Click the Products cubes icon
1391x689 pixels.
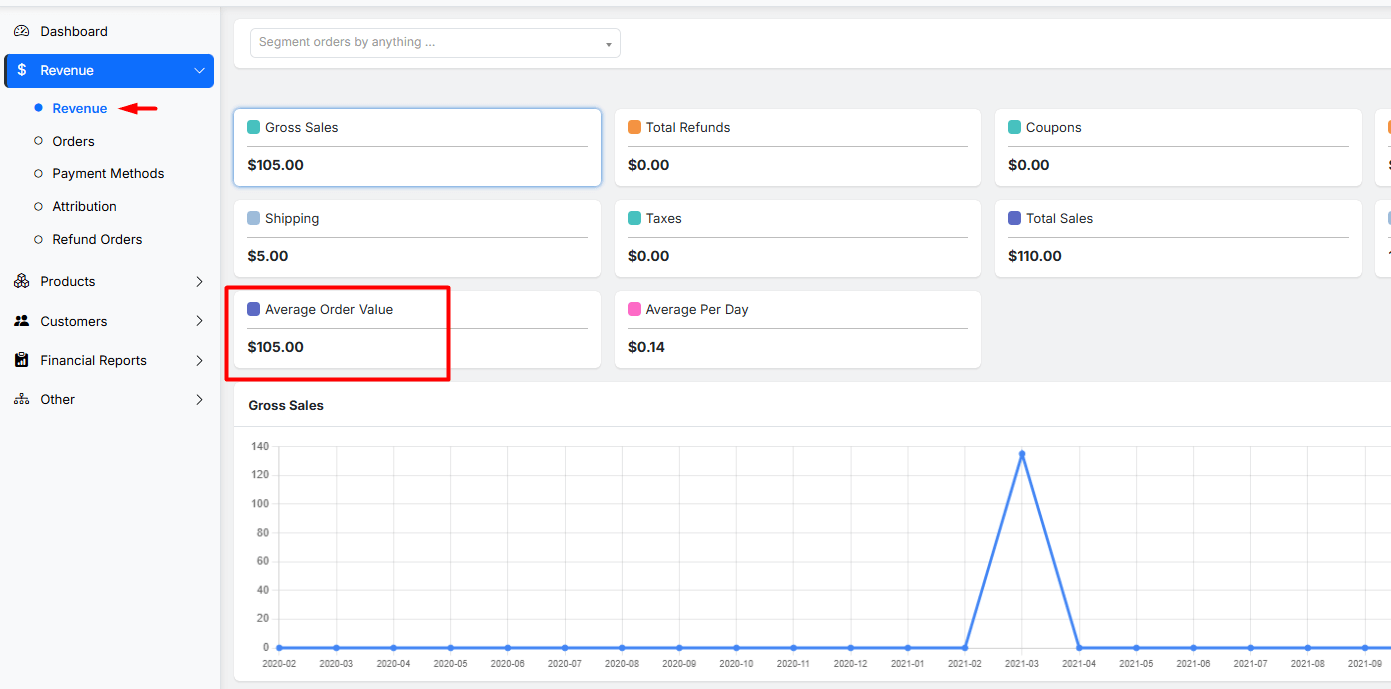point(21,281)
